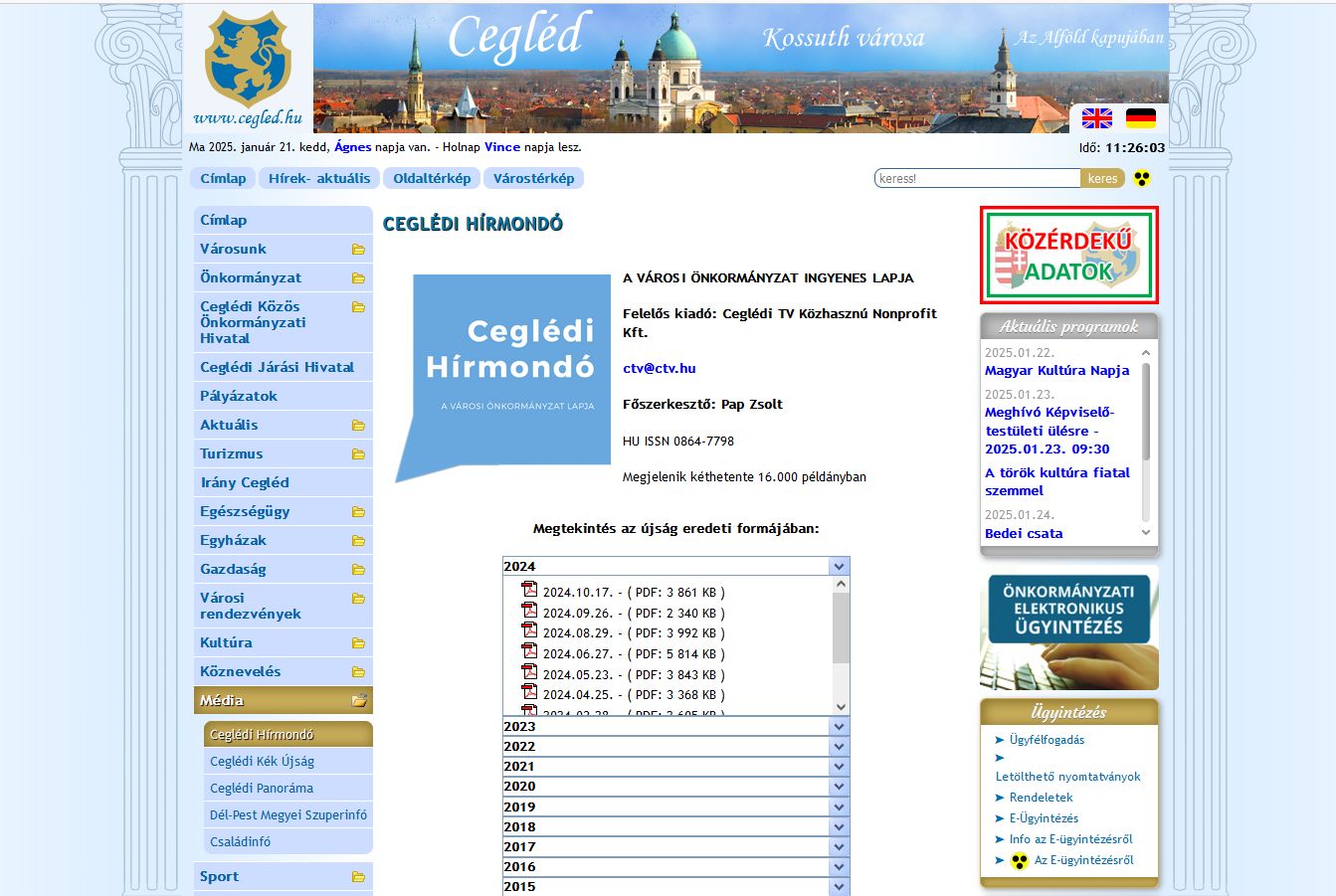Open the Hírek- aktuális tab
This screenshot has width=1336, height=896.
pos(319,178)
